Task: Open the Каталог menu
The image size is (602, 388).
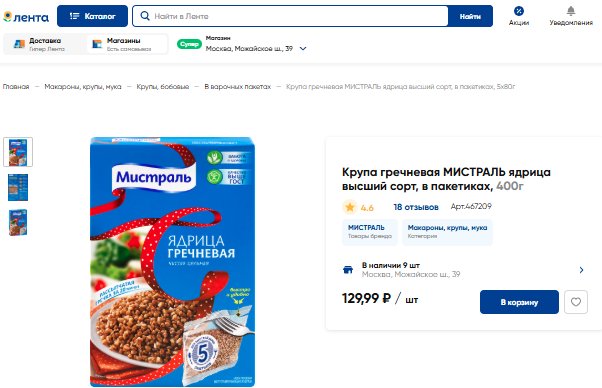Action: [x=93, y=16]
